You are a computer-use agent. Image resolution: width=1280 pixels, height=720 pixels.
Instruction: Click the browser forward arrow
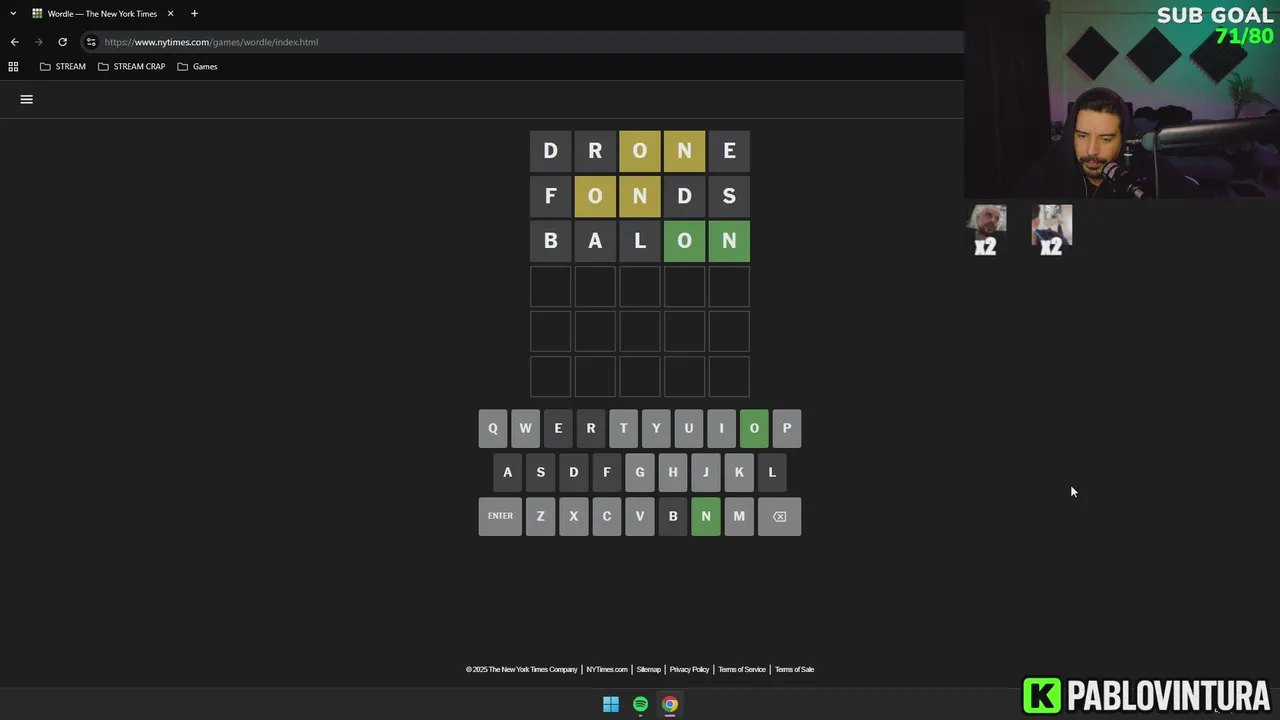[x=38, y=42]
